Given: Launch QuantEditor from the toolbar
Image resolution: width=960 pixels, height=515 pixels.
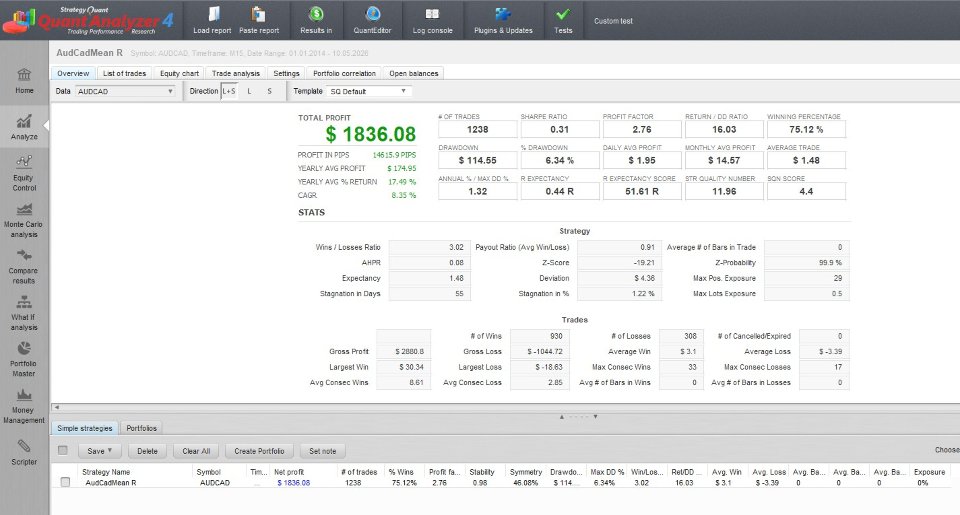Looking at the screenshot, I should pyautogui.click(x=372, y=20).
